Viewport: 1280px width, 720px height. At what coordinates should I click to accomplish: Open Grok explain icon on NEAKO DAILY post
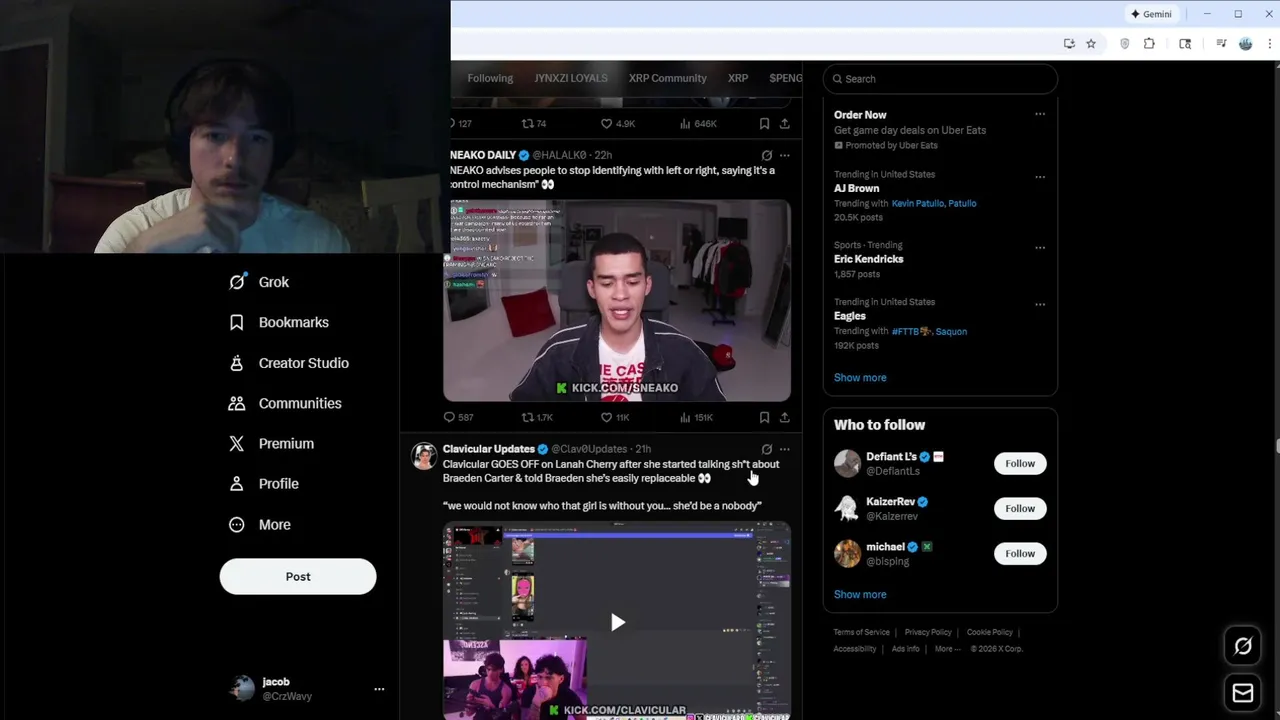767,155
